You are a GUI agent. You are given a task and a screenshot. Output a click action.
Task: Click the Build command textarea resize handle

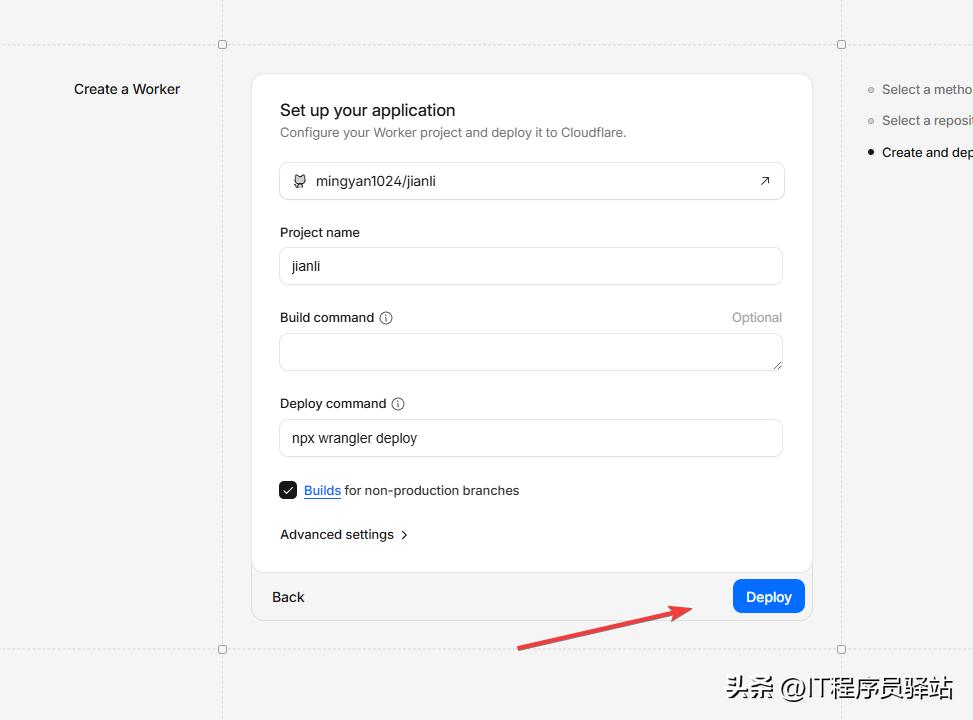(776, 365)
